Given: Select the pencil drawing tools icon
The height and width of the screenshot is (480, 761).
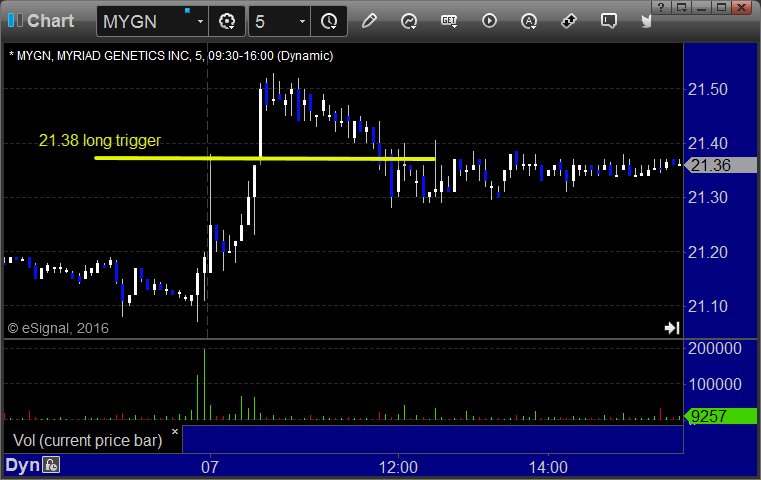Looking at the screenshot, I should click(369, 21).
